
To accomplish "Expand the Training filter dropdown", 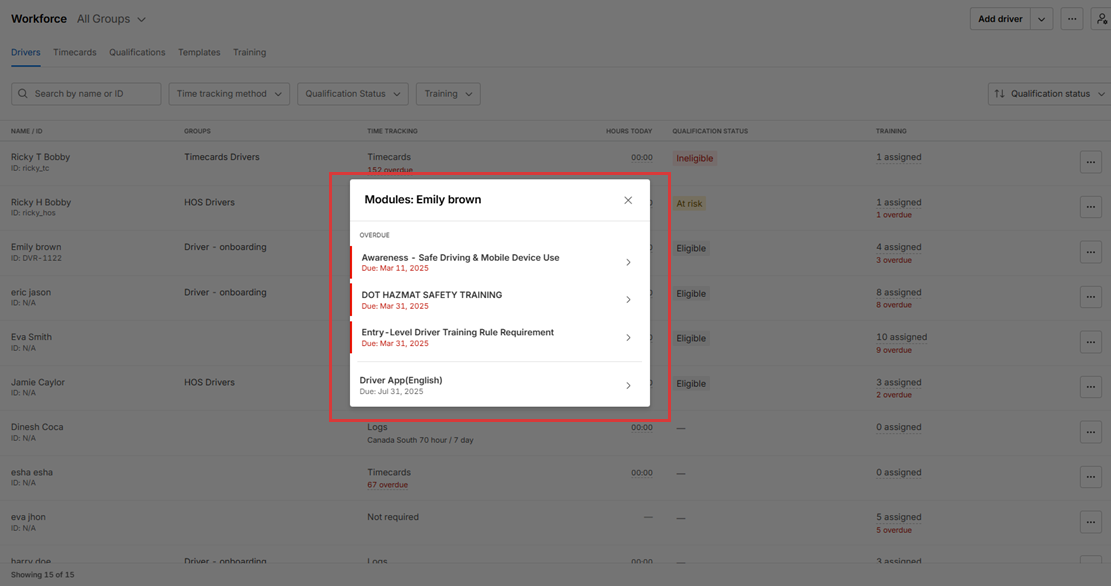I will pos(447,94).
